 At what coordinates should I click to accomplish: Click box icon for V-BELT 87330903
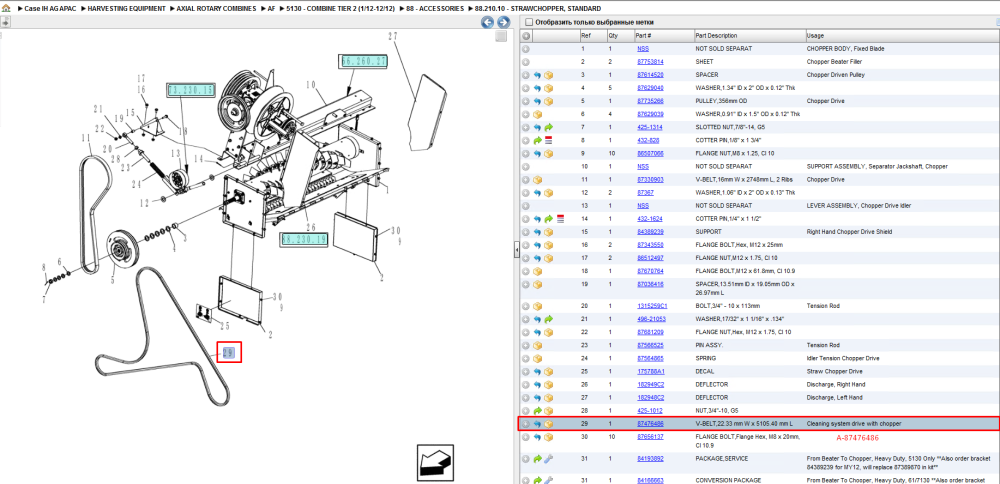tap(538, 180)
